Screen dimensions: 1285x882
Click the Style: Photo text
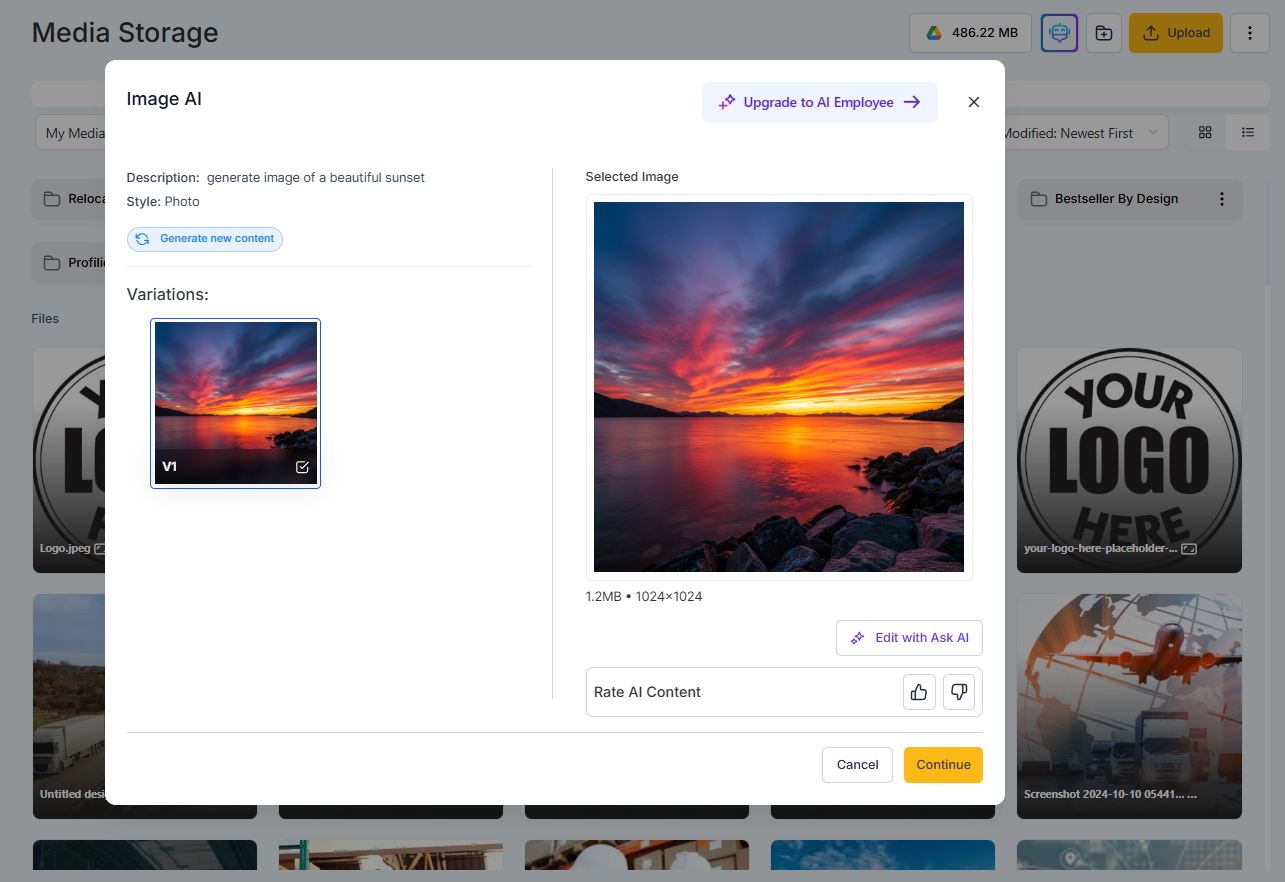(x=163, y=202)
